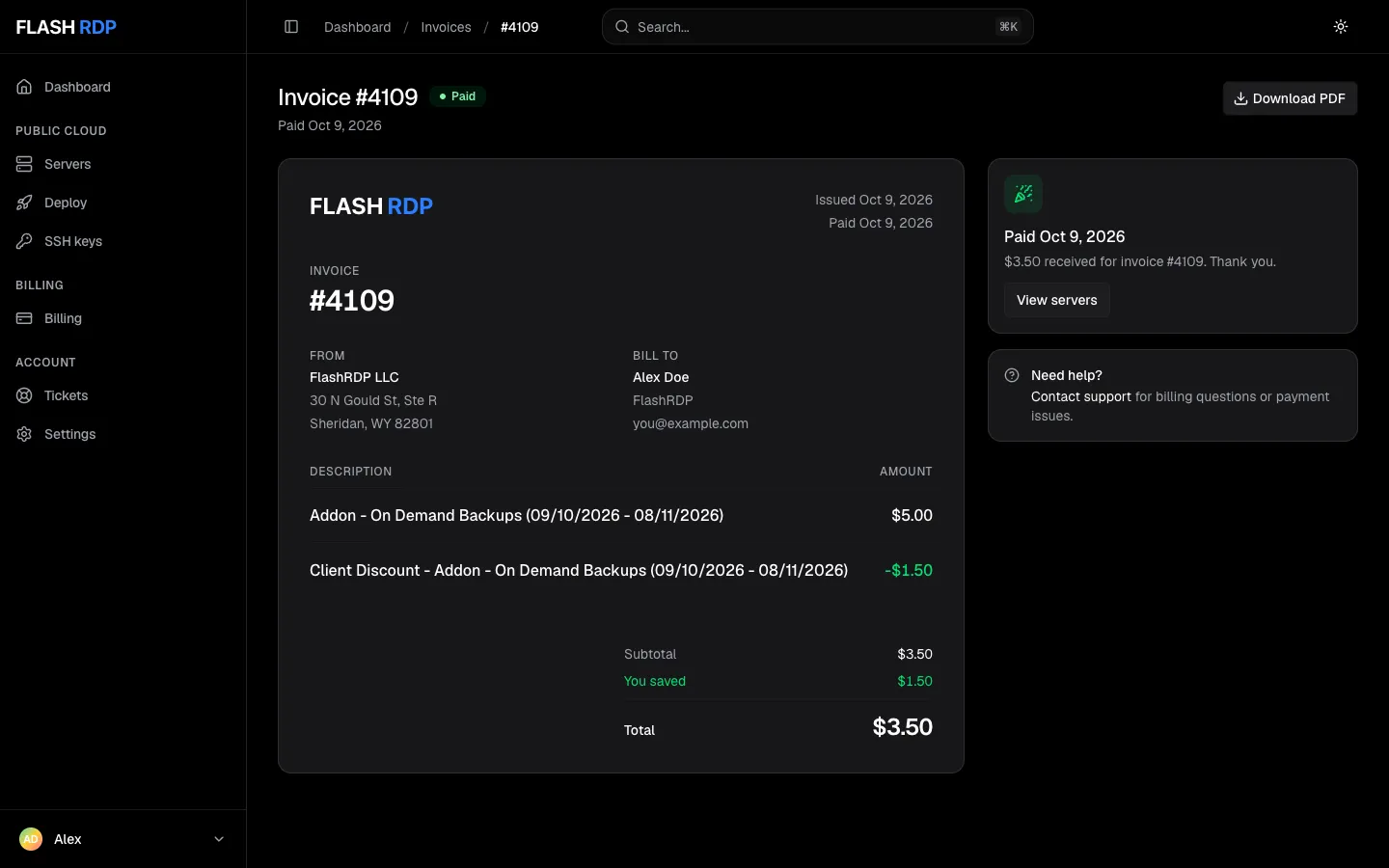
Task: Click the AD user avatar
Action: (31, 839)
